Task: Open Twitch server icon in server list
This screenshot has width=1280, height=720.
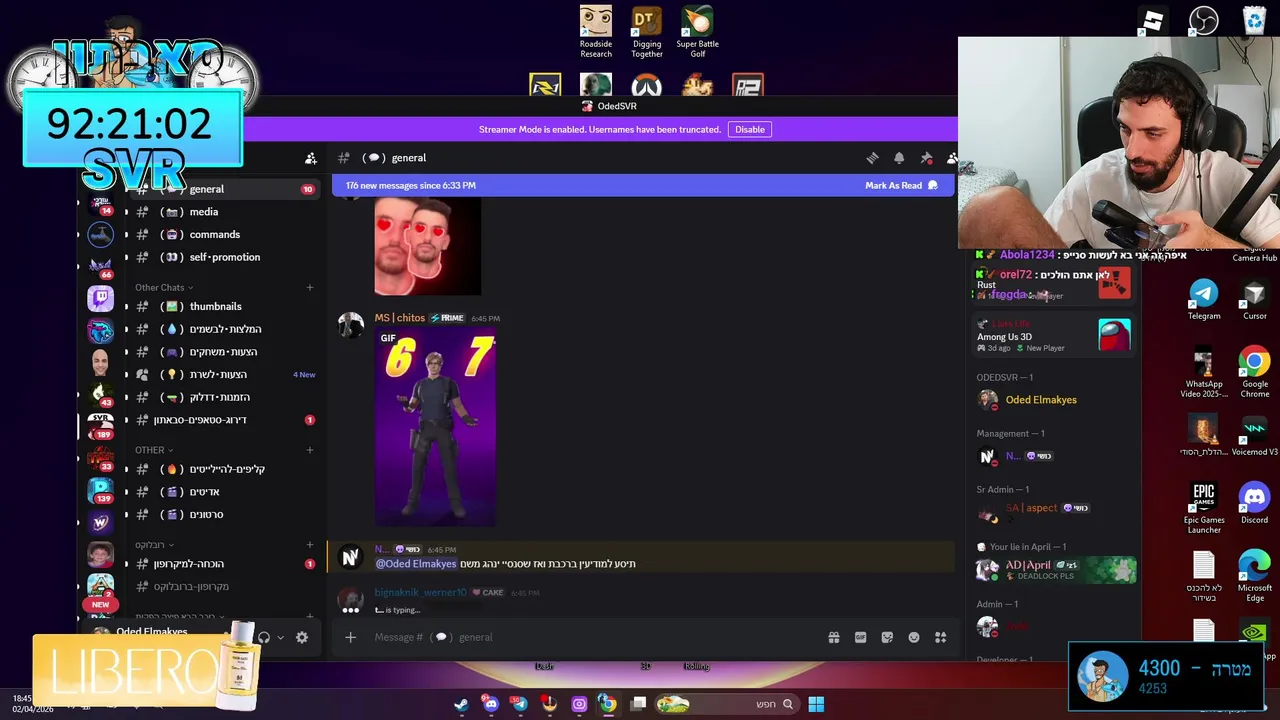Action: (x=100, y=298)
